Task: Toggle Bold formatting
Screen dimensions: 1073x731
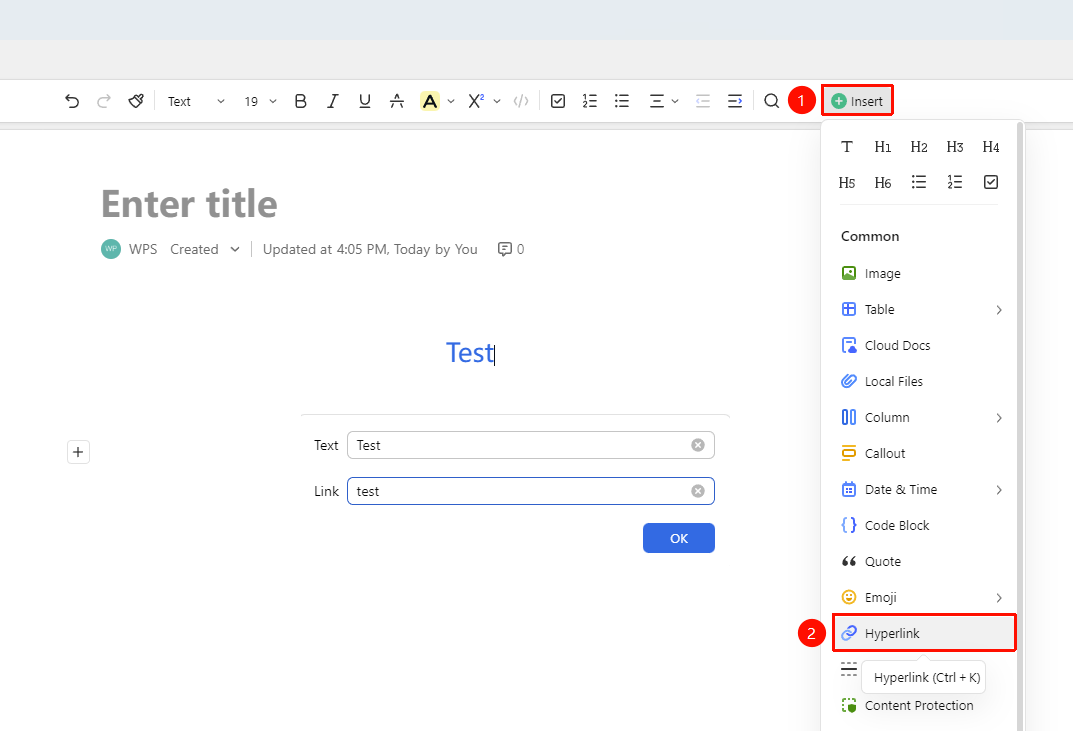Action: [300, 101]
